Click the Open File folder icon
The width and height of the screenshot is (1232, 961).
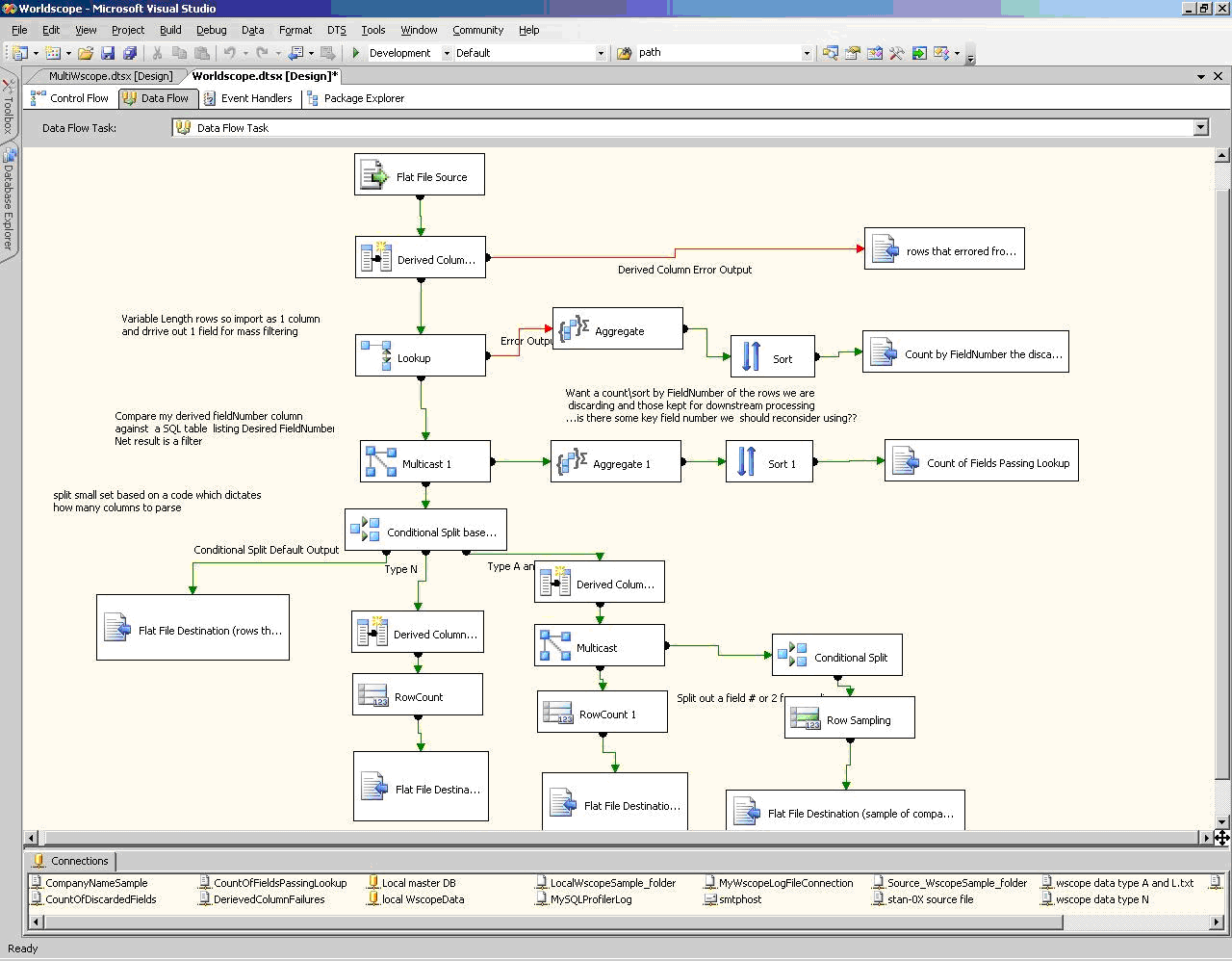pyautogui.click(x=86, y=53)
